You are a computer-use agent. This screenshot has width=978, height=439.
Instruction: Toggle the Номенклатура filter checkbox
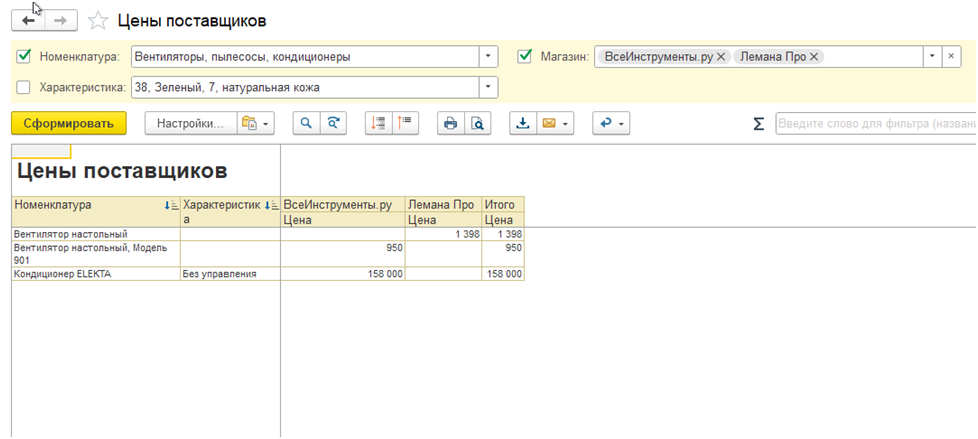25,57
